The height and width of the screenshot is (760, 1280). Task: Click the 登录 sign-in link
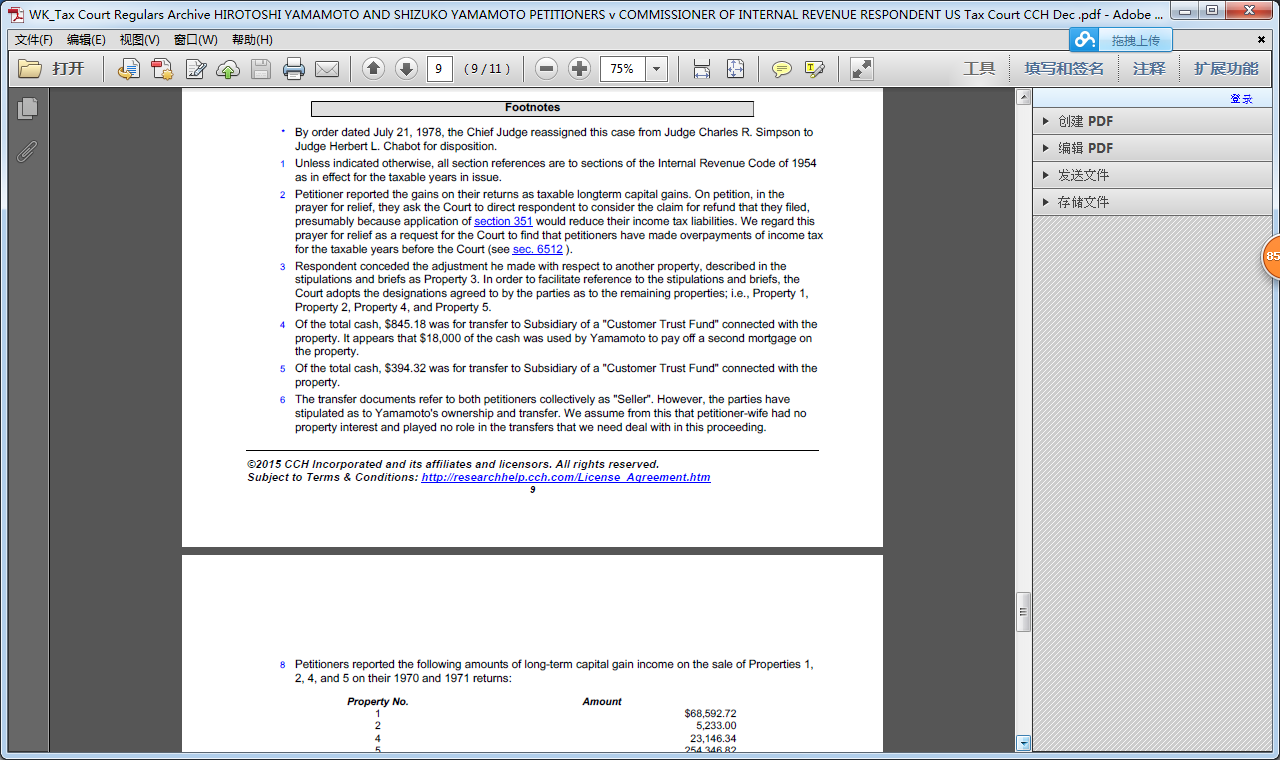tap(1241, 99)
